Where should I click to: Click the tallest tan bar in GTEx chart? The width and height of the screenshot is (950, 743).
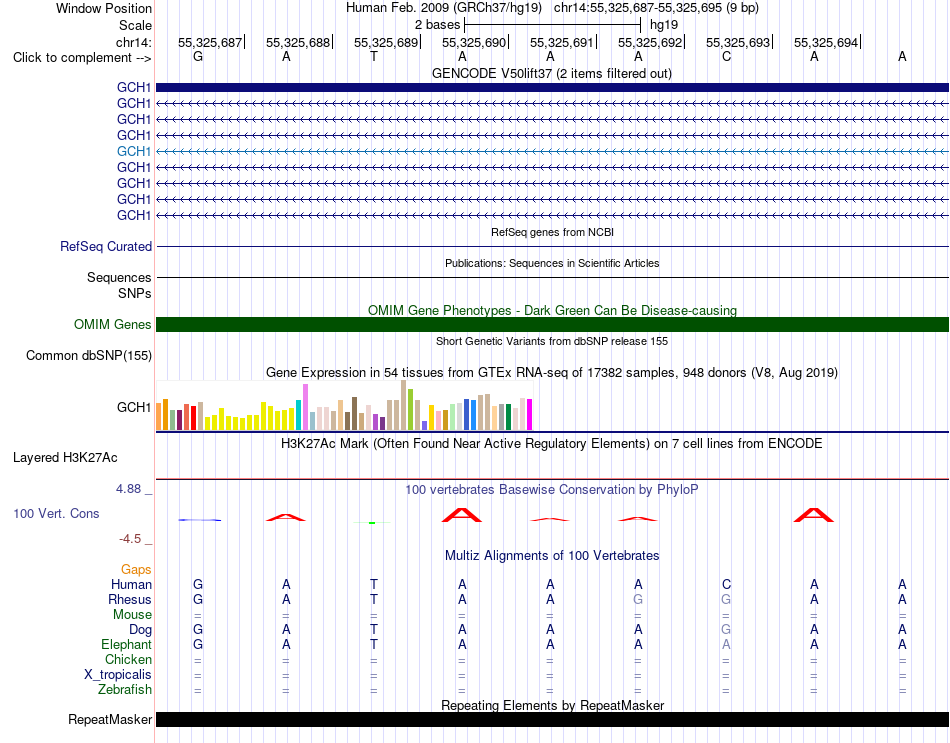404,405
